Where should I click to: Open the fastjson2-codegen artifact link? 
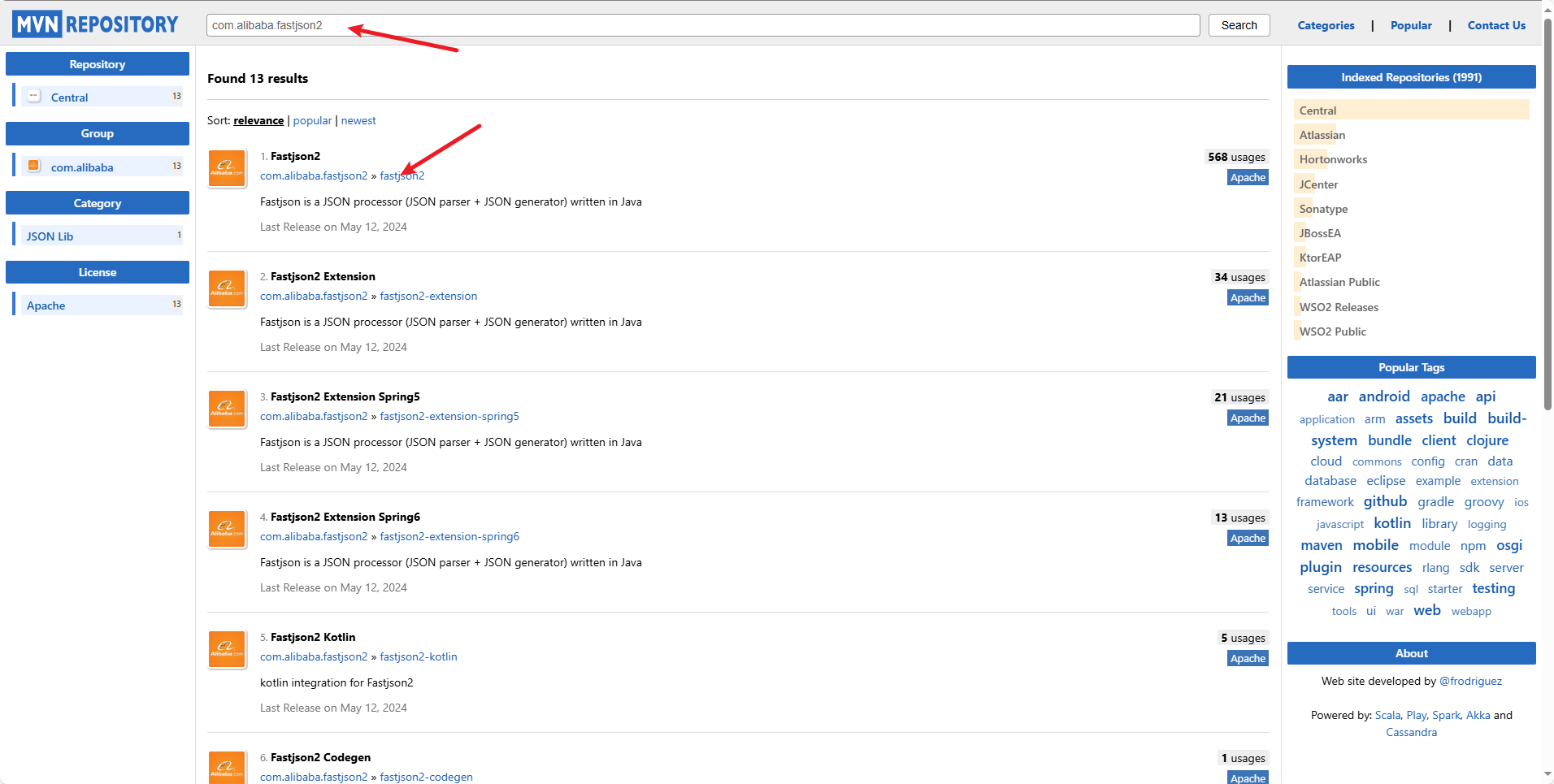(426, 777)
